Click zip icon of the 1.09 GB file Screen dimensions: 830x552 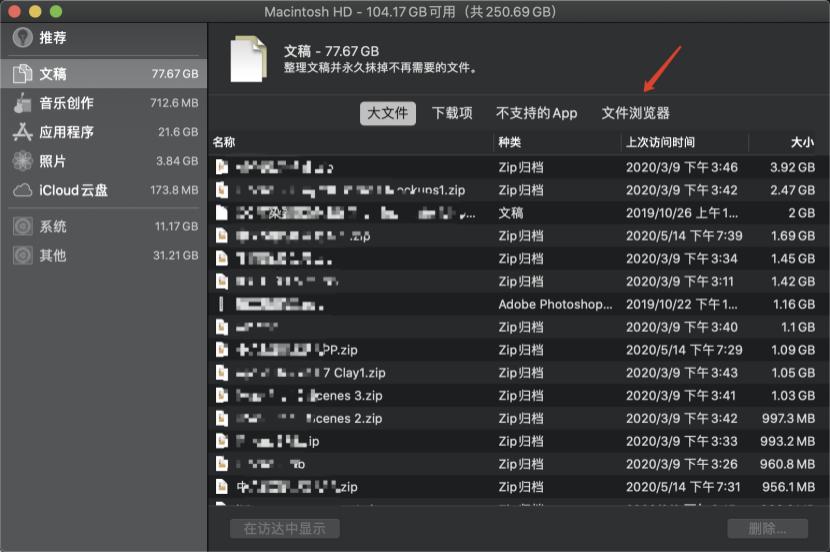pyautogui.click(x=222, y=350)
